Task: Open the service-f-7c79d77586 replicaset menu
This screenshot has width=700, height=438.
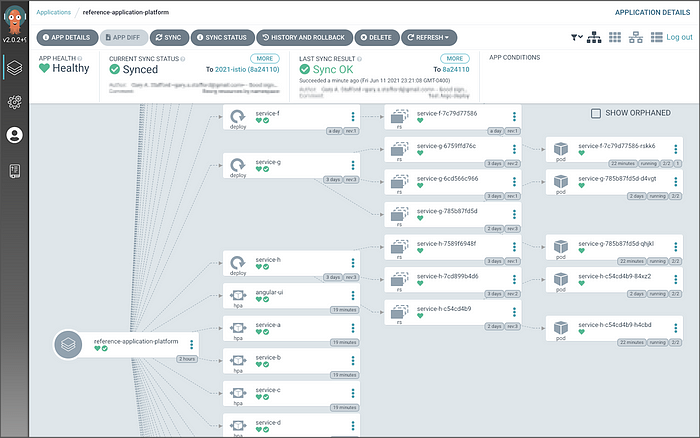Action: (x=514, y=117)
